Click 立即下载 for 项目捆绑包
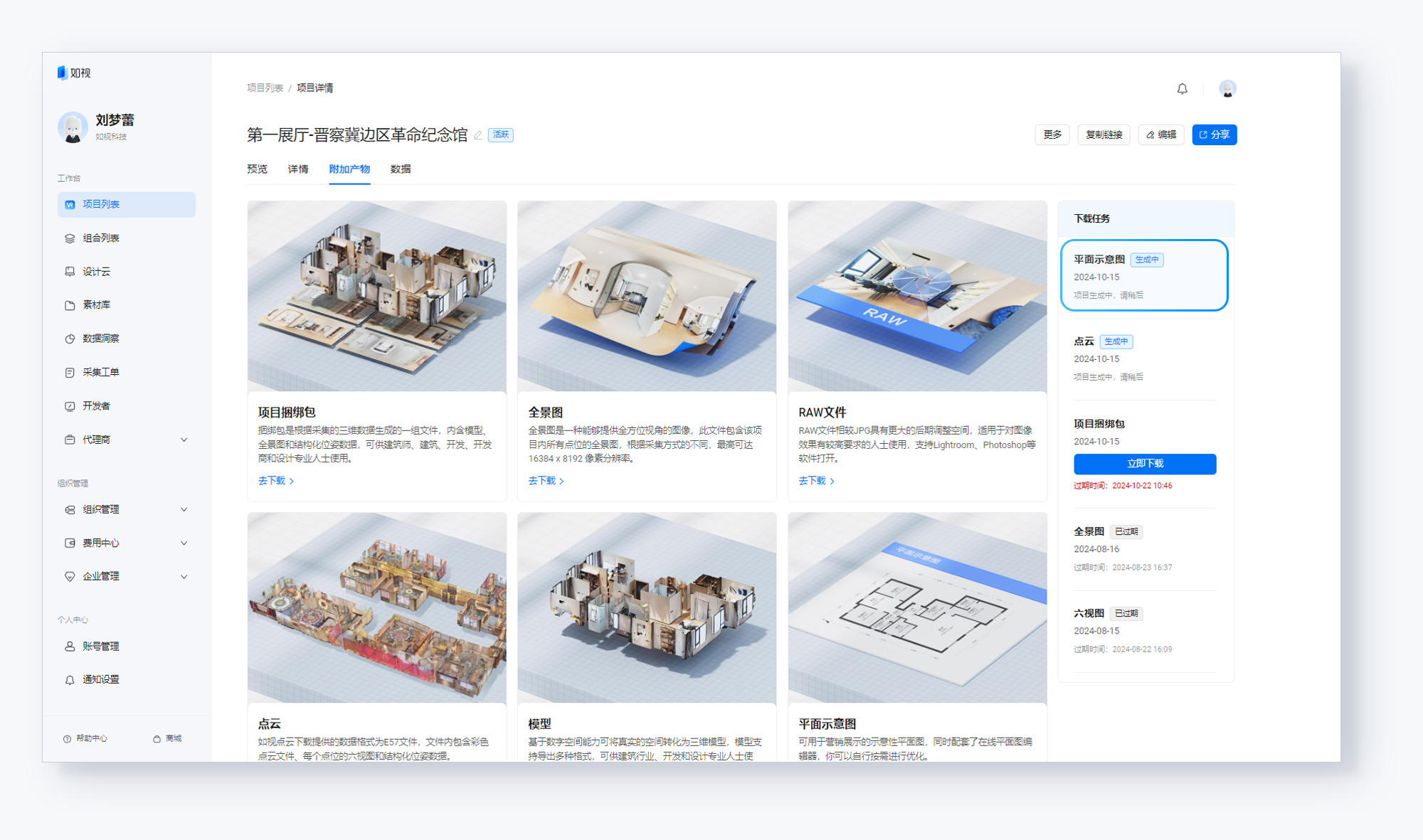 pyautogui.click(x=1145, y=464)
